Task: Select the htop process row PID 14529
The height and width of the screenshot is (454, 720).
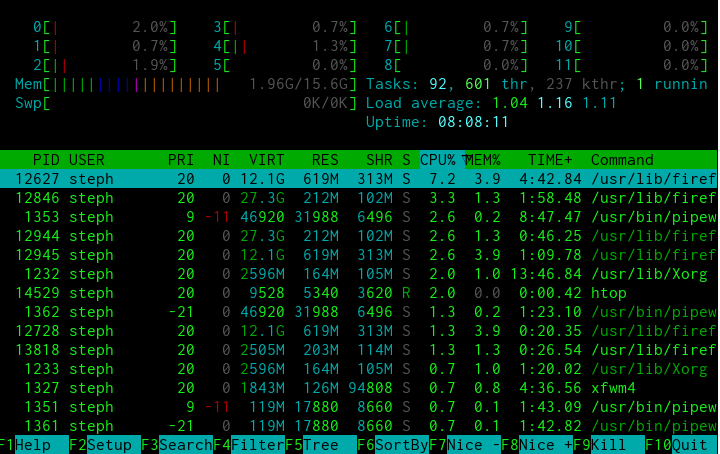Action: click(359, 293)
